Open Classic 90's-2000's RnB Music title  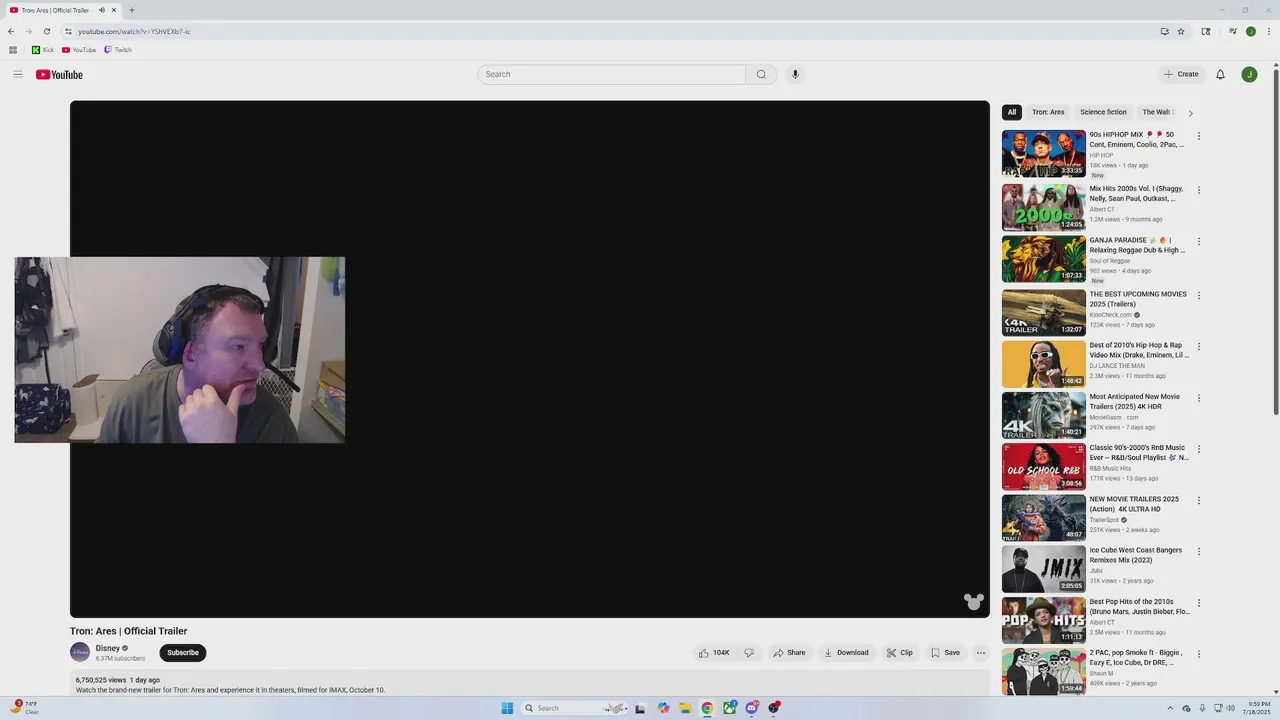click(x=1139, y=452)
